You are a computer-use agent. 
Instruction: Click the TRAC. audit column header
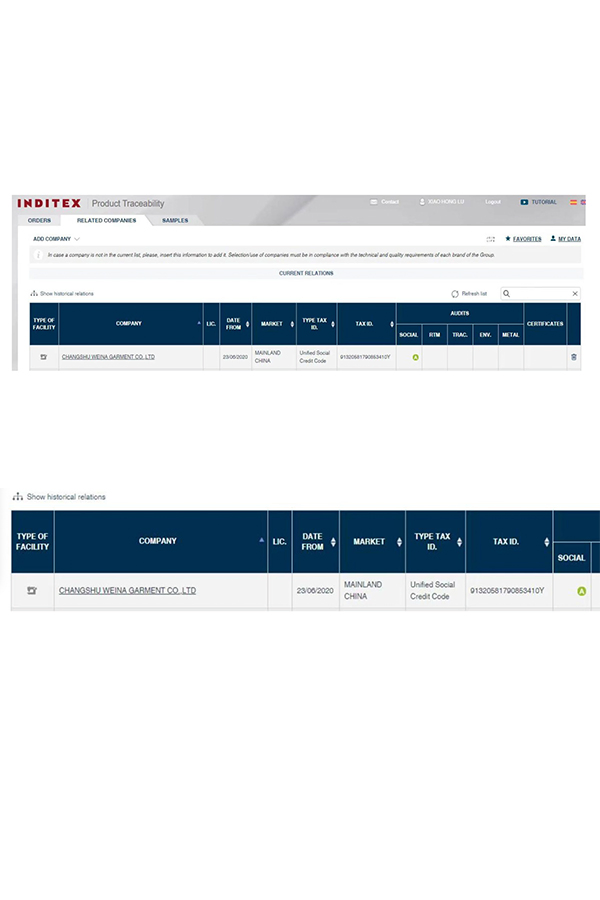(460, 335)
